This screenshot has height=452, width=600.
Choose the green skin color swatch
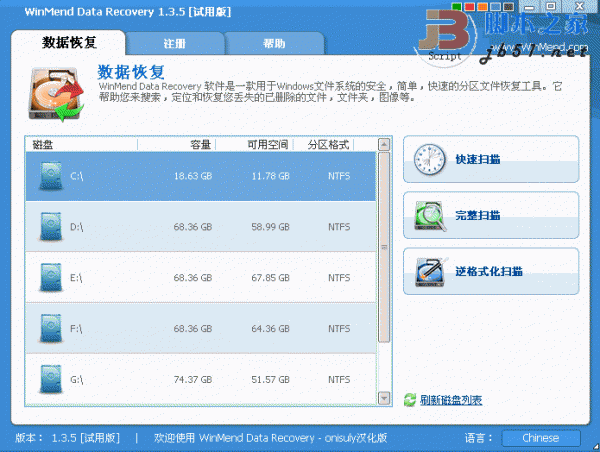pos(457,7)
